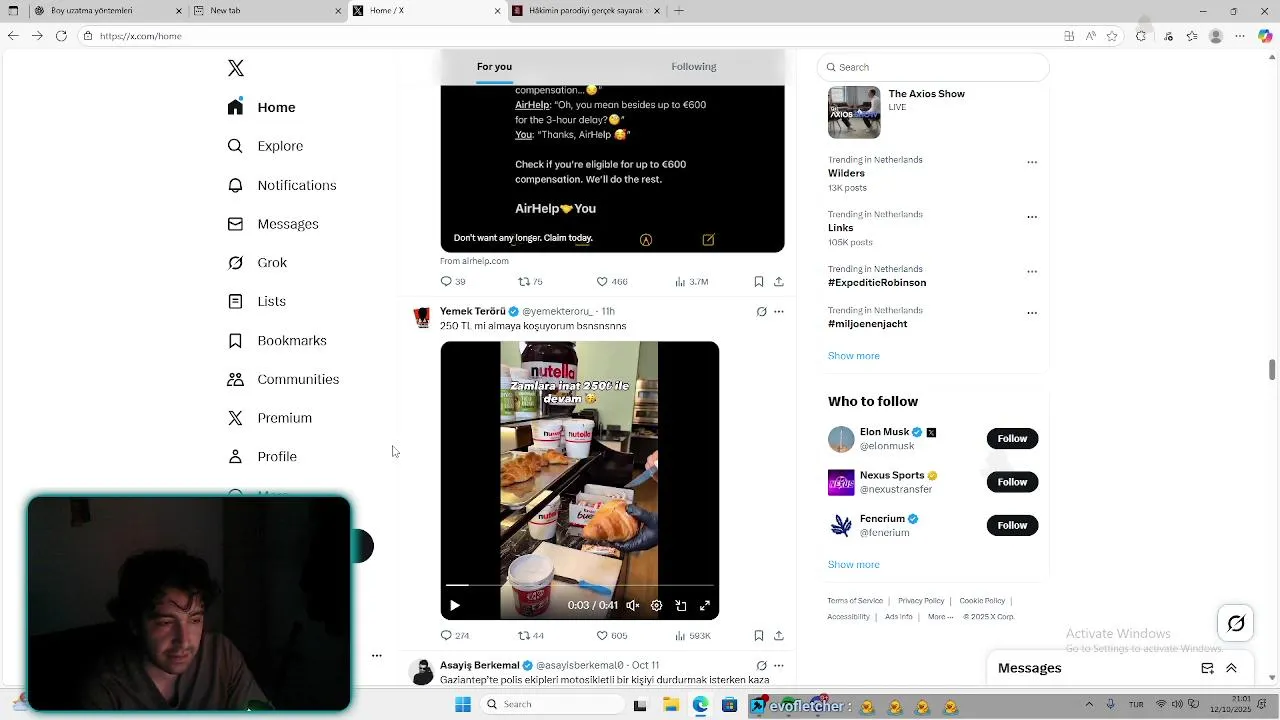
Task: Open Grok from the sidebar
Action: tap(257, 262)
